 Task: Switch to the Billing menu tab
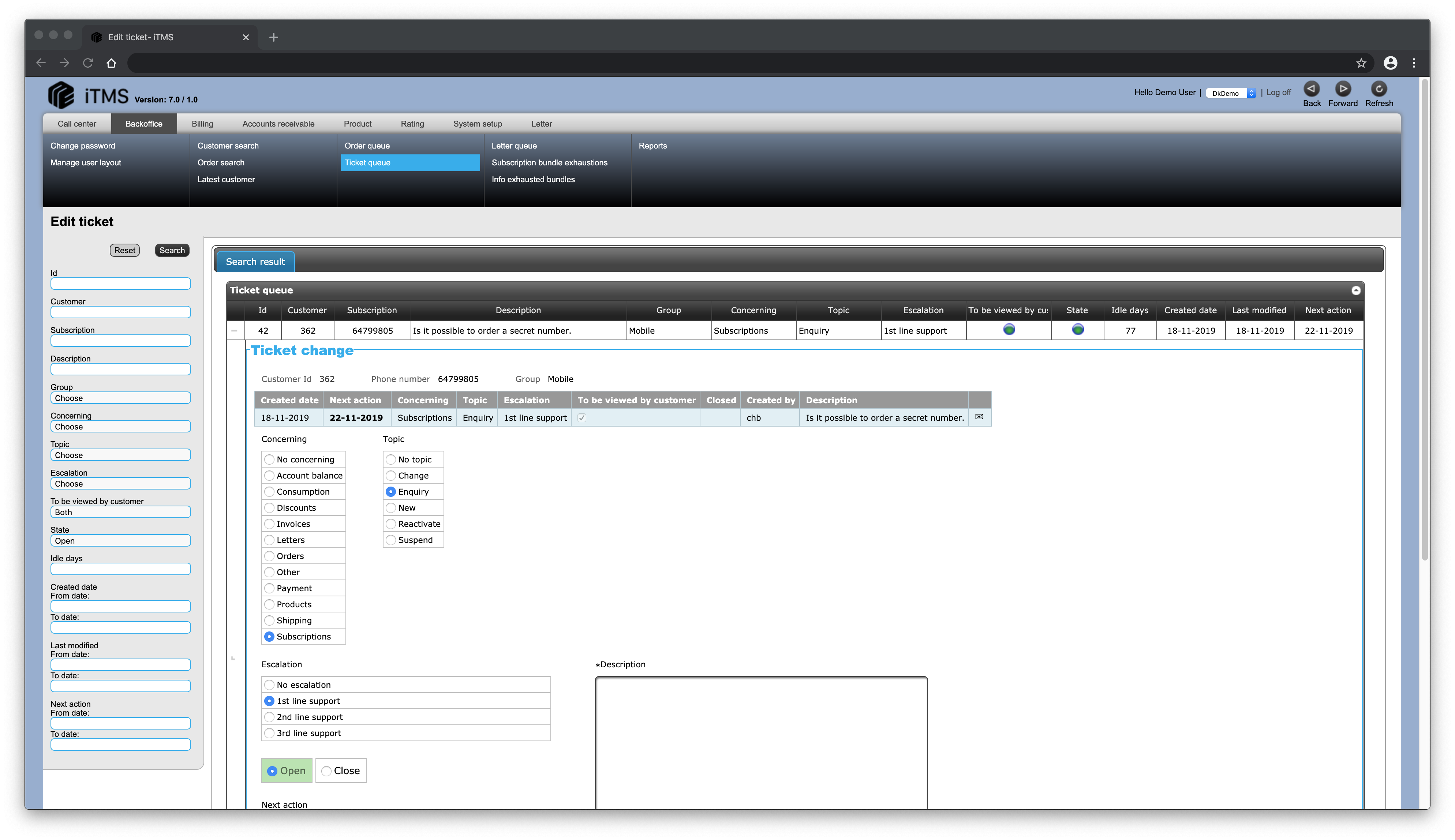[202, 123]
